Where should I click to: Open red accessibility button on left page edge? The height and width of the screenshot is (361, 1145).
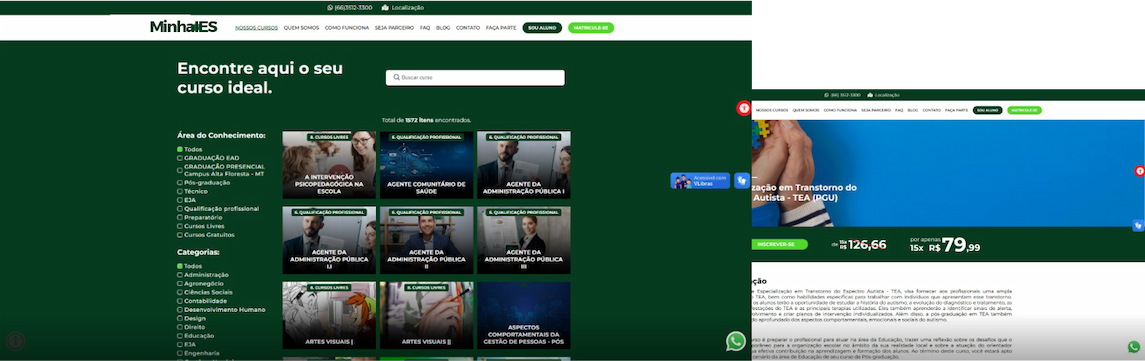pos(743,108)
